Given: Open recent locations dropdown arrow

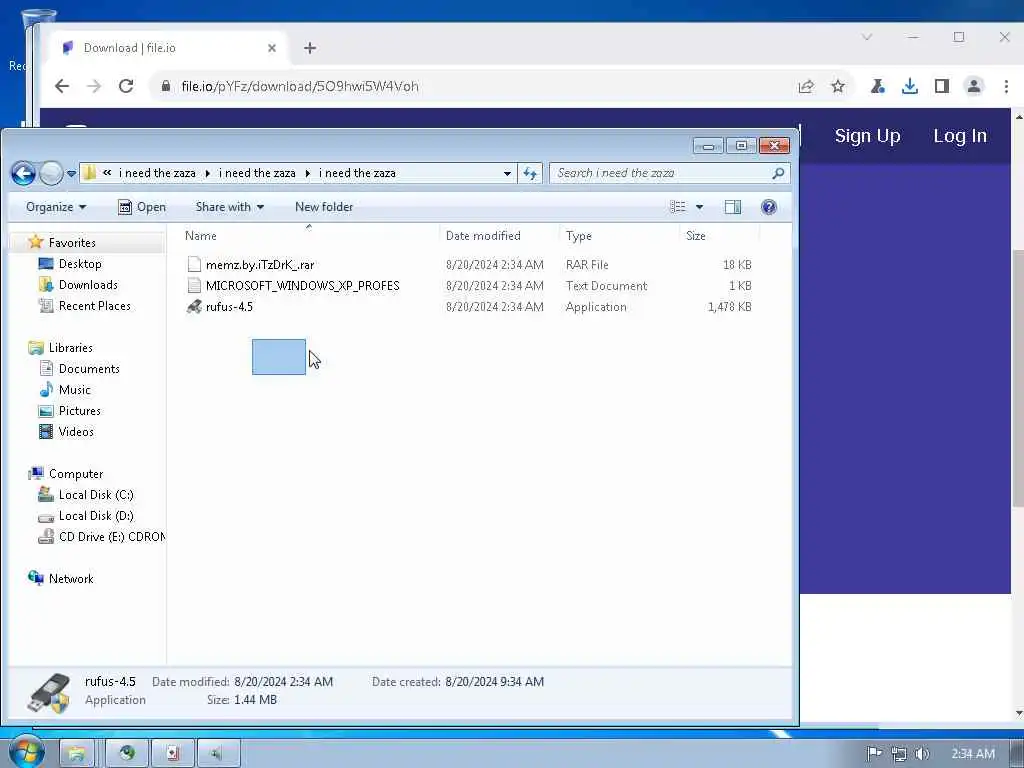Looking at the screenshot, I should coord(71,174).
